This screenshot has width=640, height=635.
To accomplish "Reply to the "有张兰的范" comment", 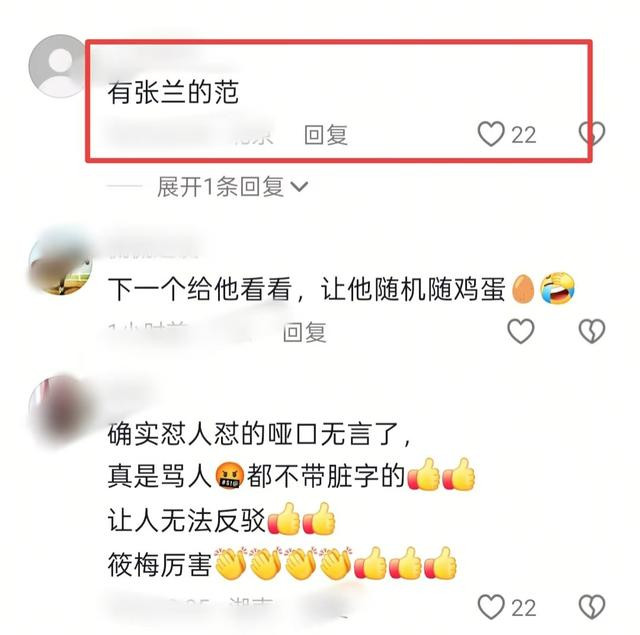I will (x=326, y=135).
